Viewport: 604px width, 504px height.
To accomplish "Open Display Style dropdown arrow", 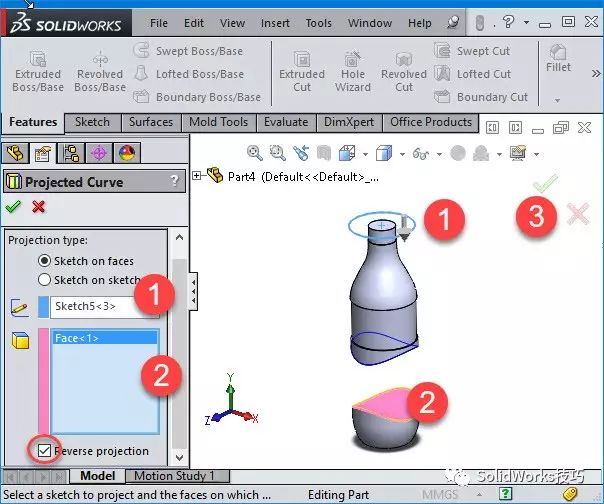I will (x=402, y=155).
